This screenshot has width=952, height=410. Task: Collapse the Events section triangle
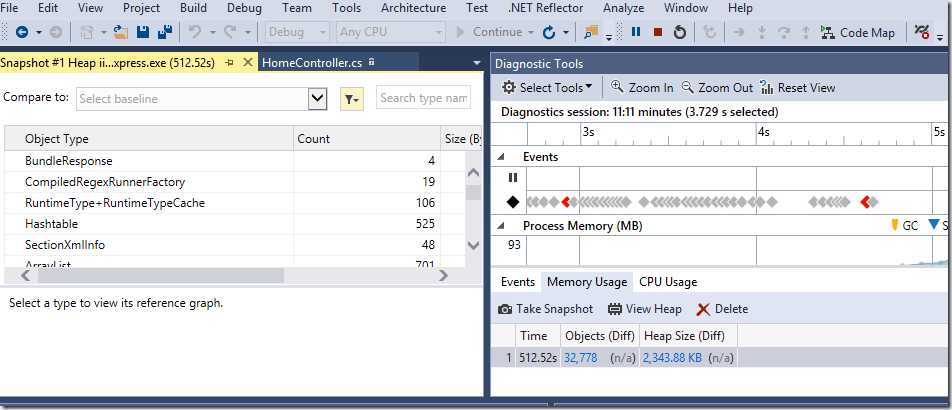pos(501,157)
